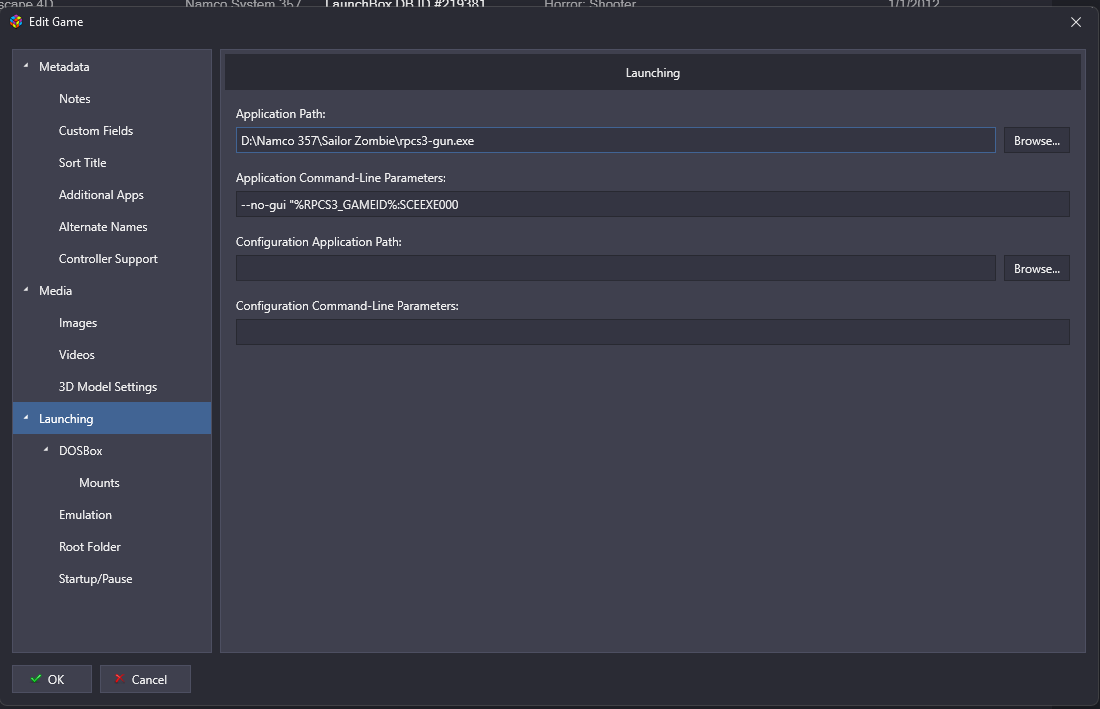This screenshot has height=709, width=1100.
Task: Open the DOSBox settings
Action: click(x=81, y=451)
